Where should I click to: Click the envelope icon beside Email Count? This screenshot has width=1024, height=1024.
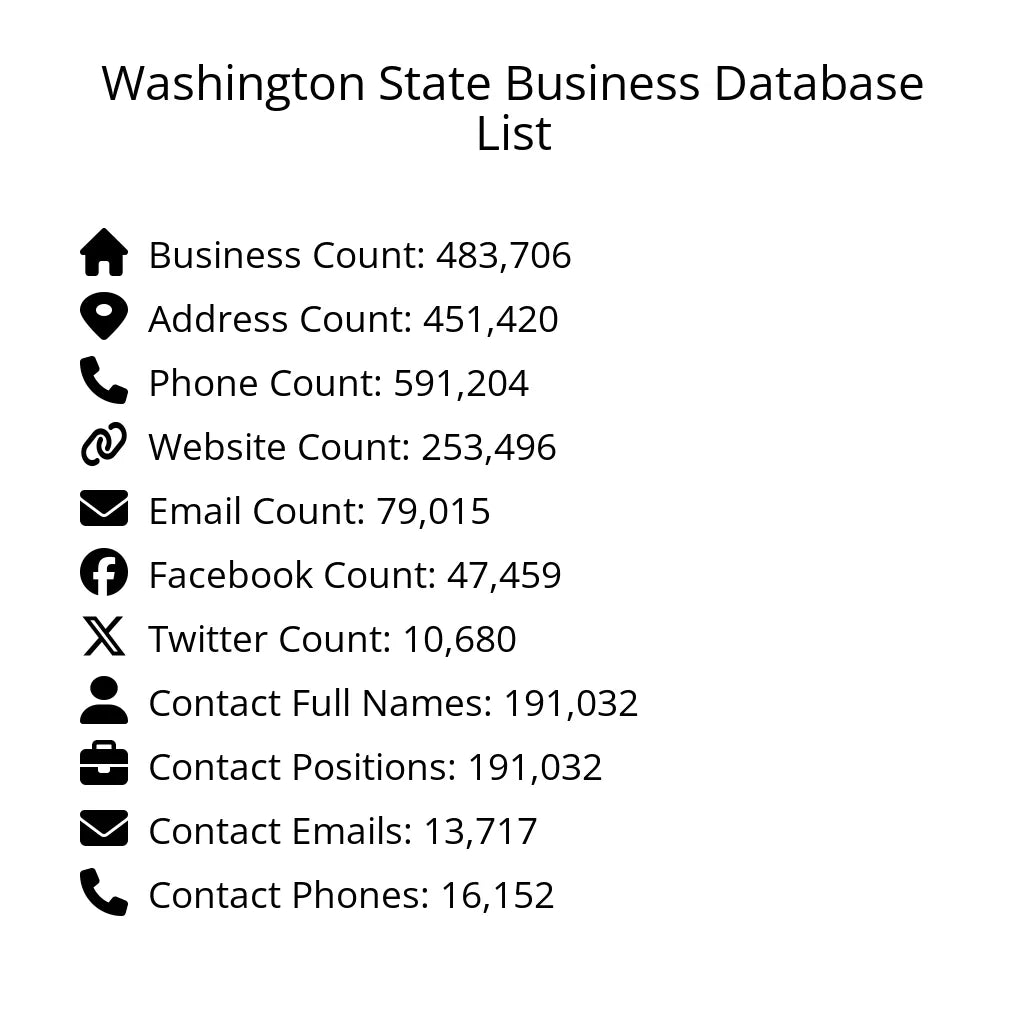tap(104, 509)
